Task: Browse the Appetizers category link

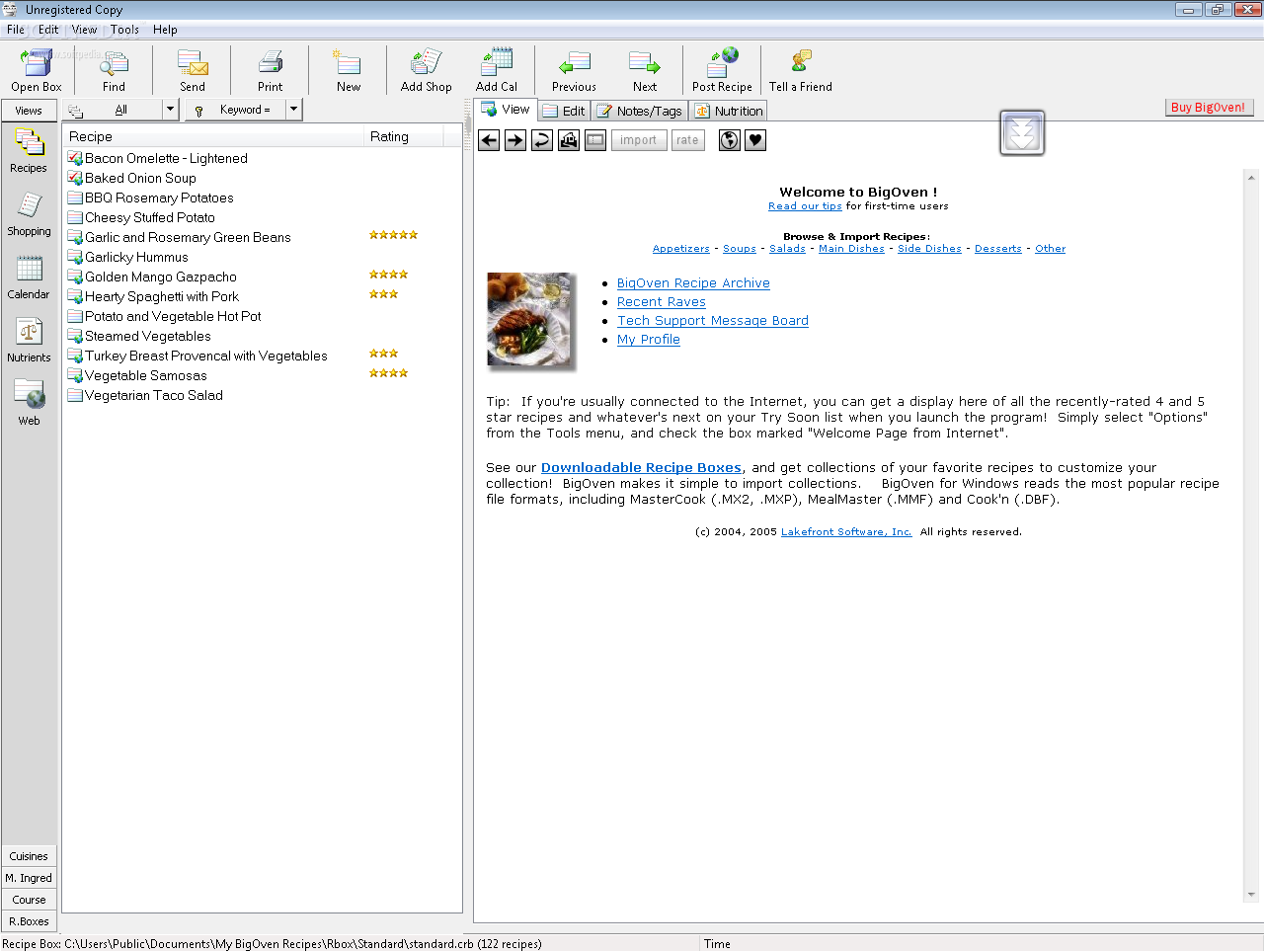Action: (x=680, y=249)
